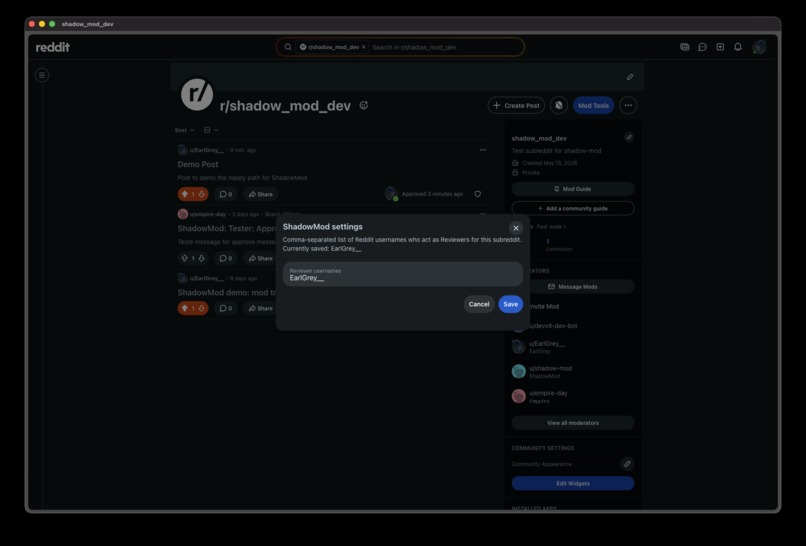Open u/shadow-mod moderator profile
The image size is (806, 546).
click(551, 368)
